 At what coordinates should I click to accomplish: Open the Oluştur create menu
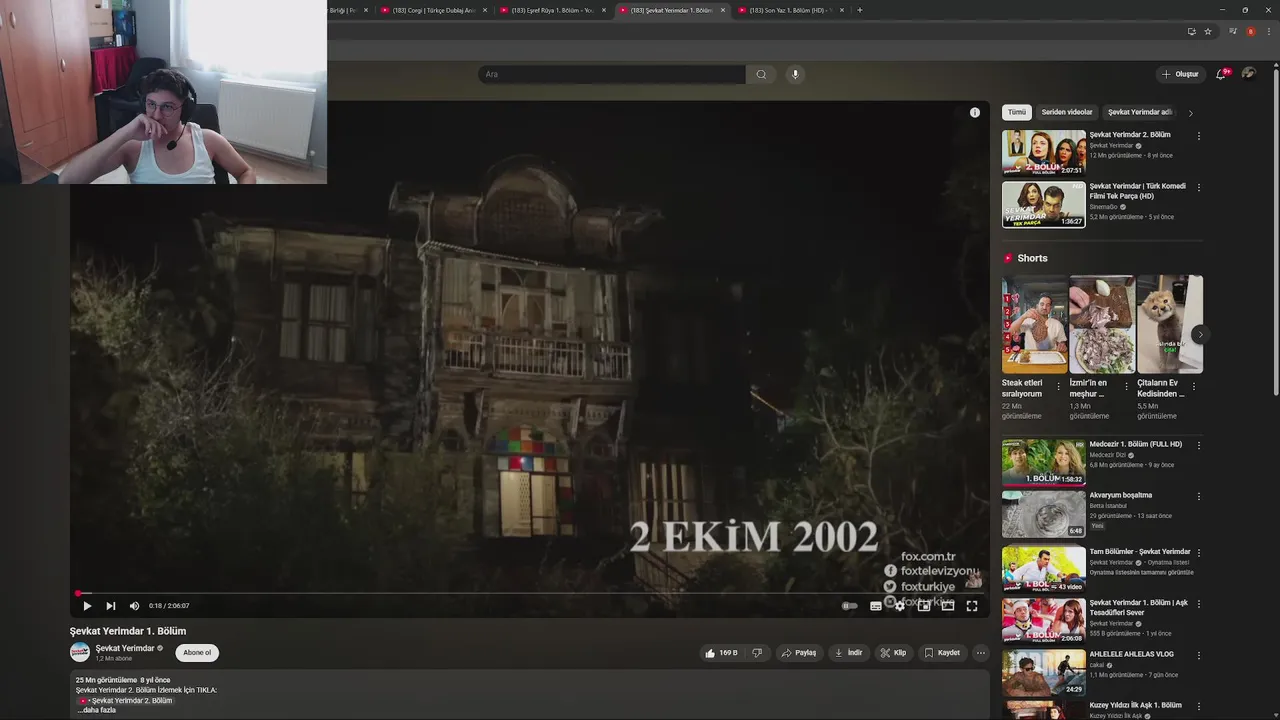pyautogui.click(x=1180, y=74)
